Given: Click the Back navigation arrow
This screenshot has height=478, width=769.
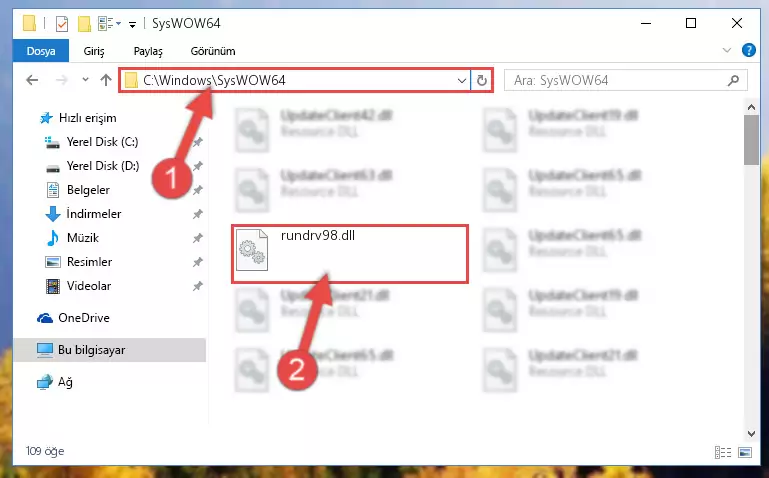Looking at the screenshot, I should (32, 80).
